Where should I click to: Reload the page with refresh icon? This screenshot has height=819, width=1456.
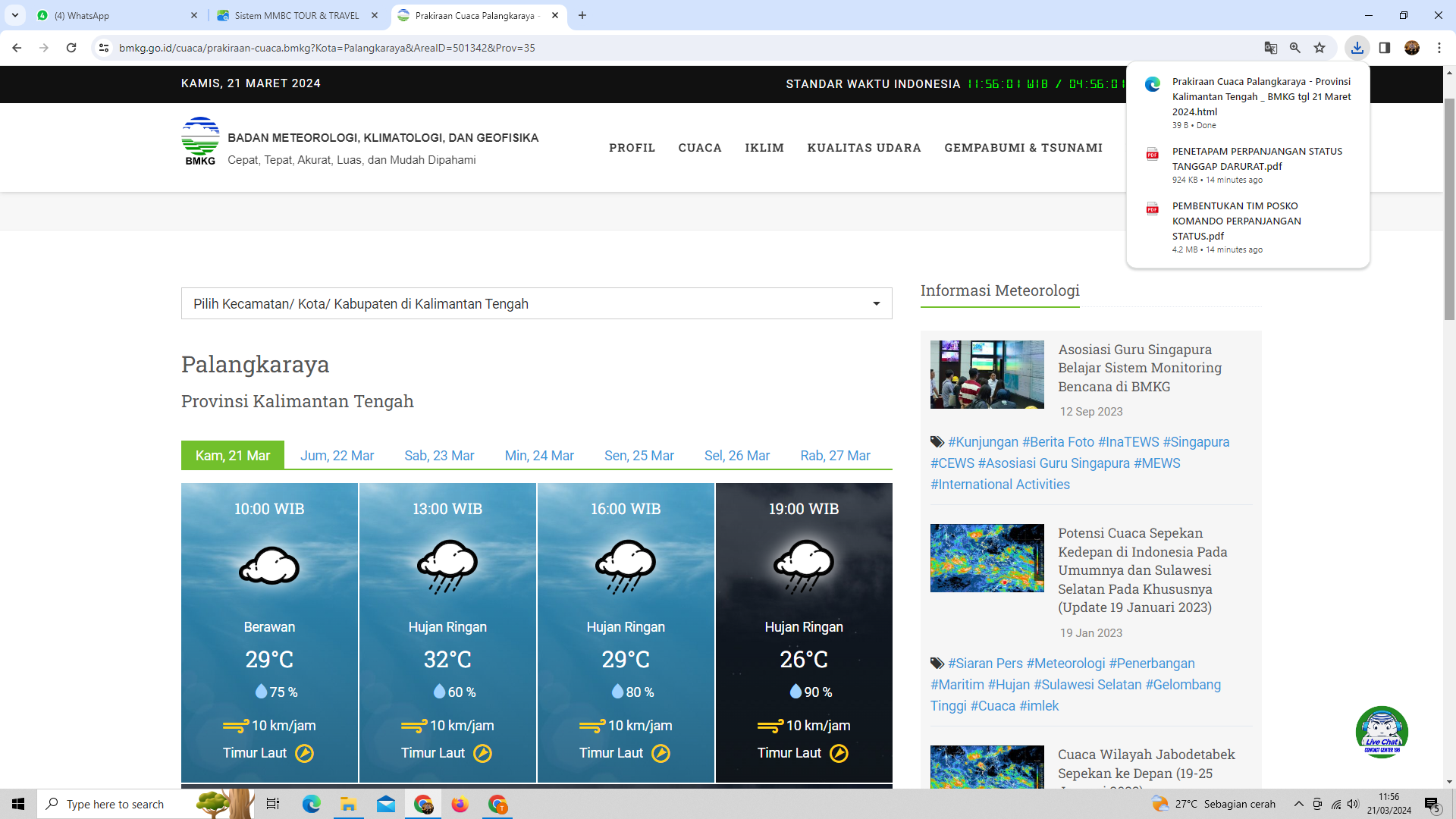coord(71,48)
